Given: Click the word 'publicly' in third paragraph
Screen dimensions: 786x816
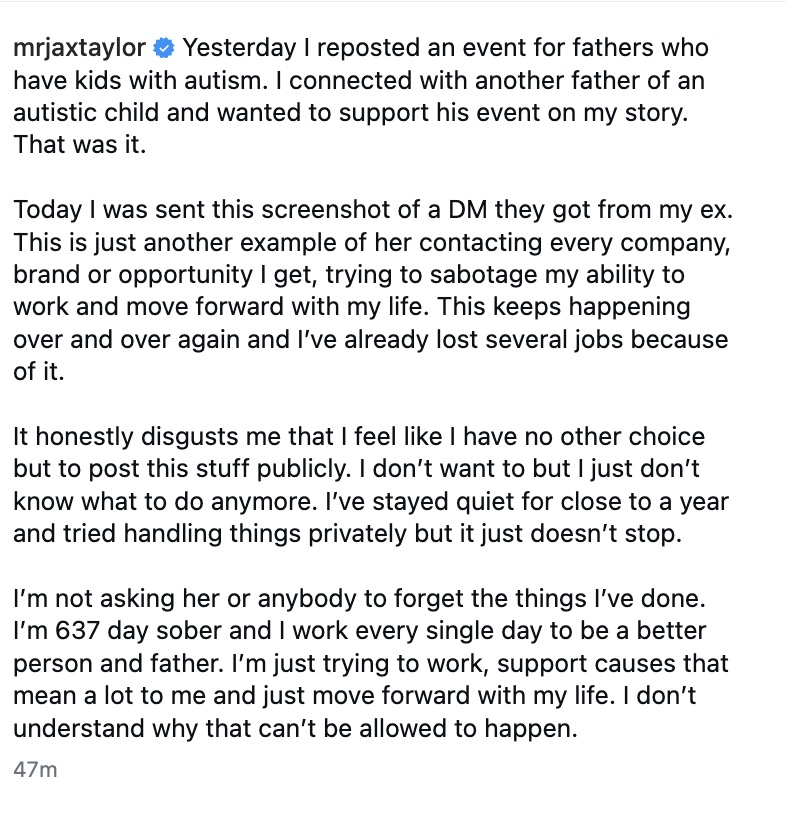Looking at the screenshot, I should tap(300, 469).
